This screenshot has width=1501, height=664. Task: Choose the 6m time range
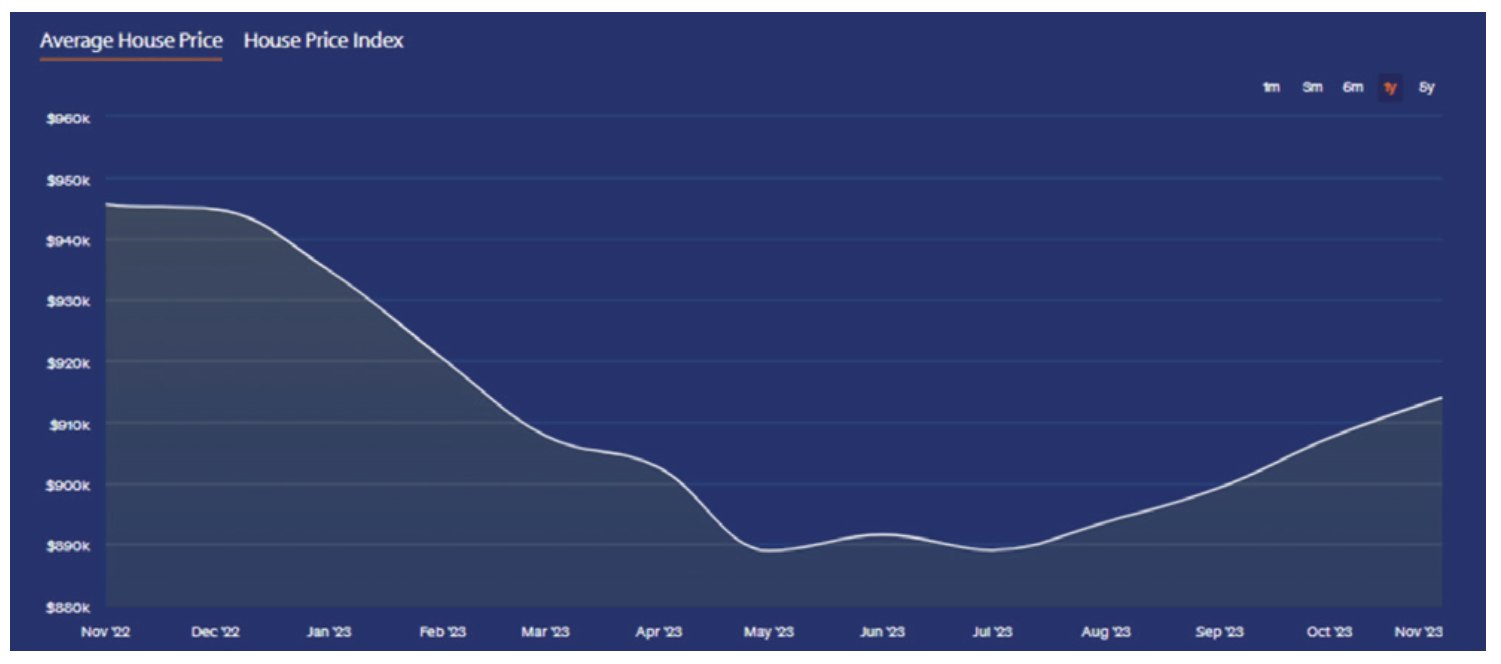1353,88
